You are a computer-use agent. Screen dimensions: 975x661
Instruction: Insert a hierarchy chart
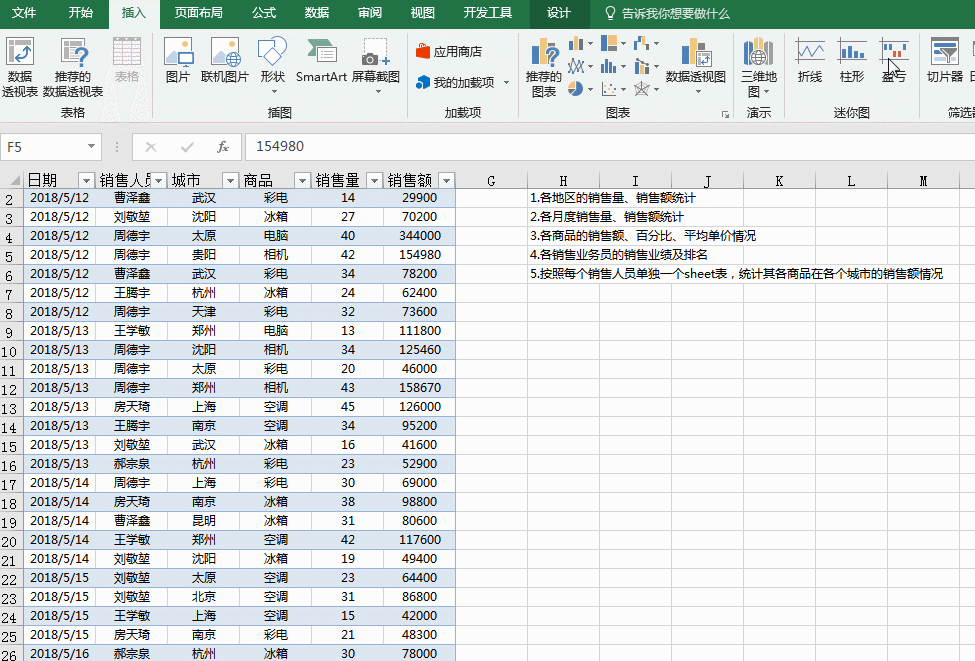[x=614, y=44]
